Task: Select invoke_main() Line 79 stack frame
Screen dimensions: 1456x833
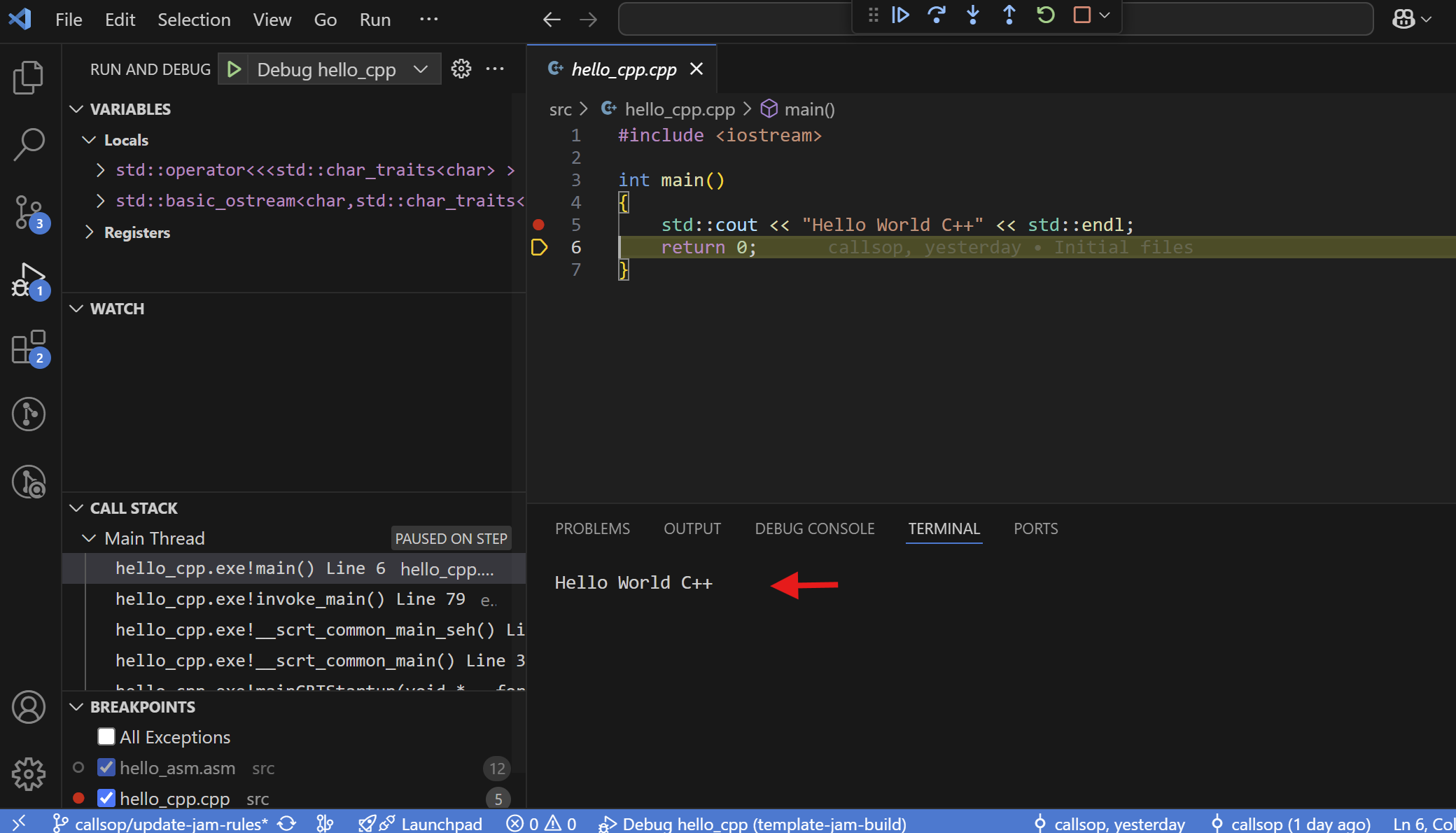Action: (x=294, y=599)
